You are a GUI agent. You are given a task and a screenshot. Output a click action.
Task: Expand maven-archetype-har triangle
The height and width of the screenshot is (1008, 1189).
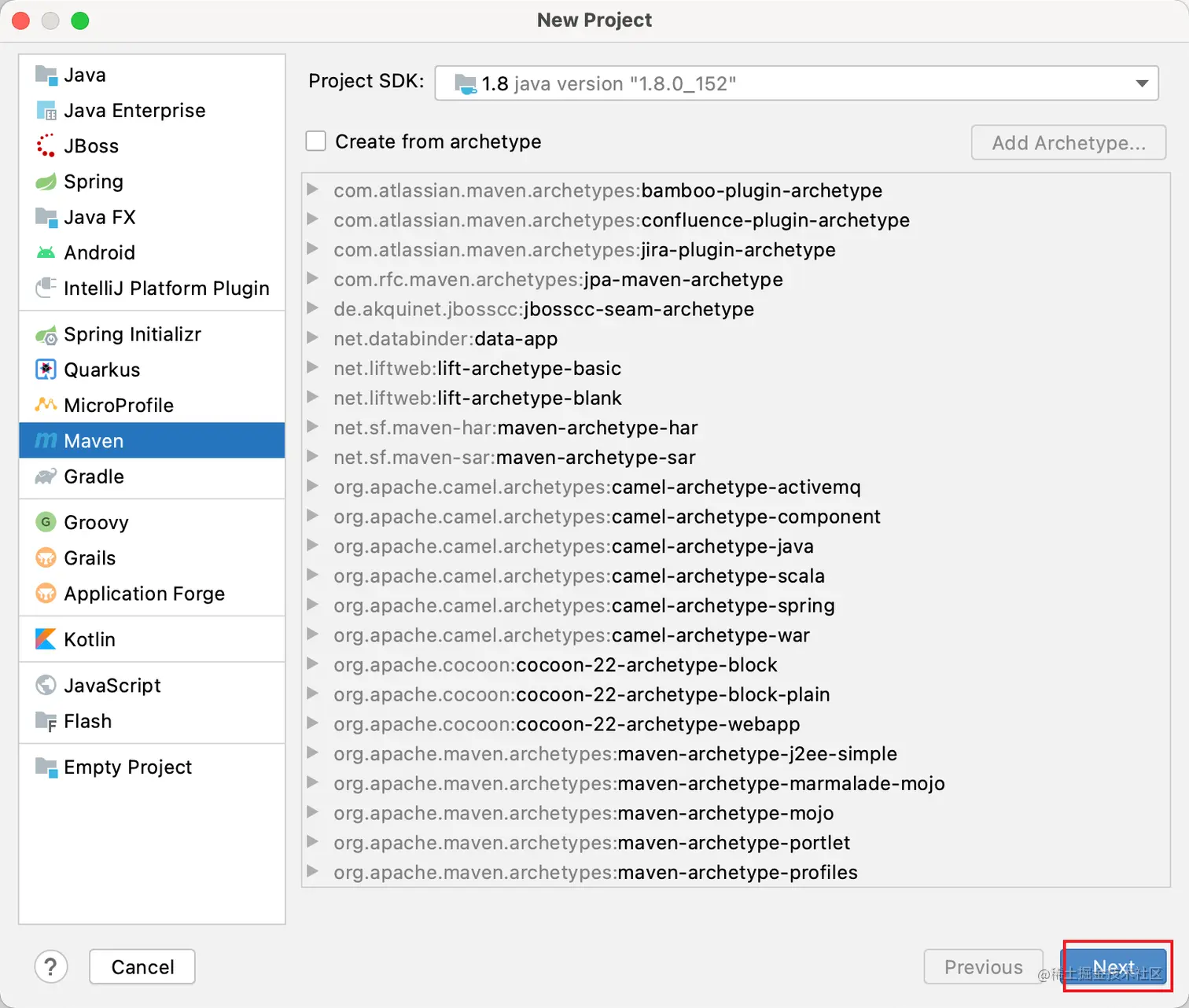coord(312,427)
